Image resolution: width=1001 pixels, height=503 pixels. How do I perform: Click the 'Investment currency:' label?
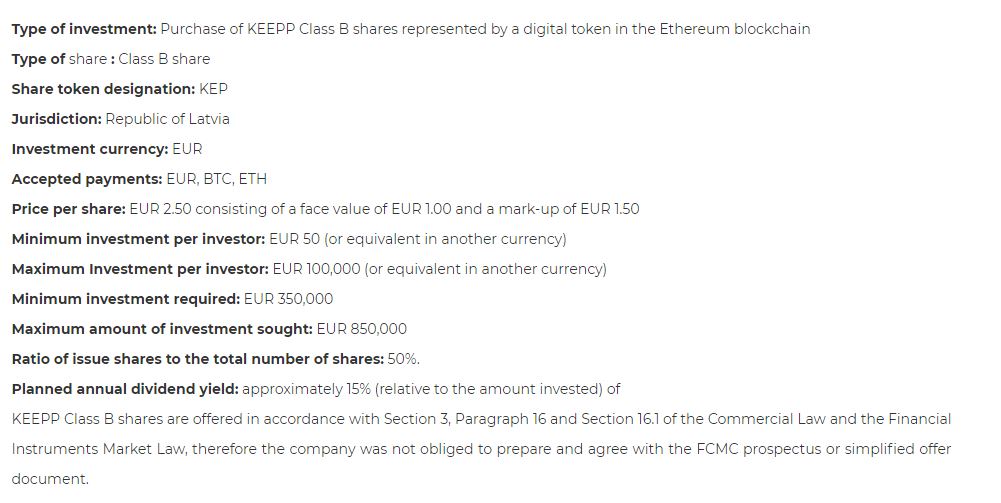tap(90, 149)
